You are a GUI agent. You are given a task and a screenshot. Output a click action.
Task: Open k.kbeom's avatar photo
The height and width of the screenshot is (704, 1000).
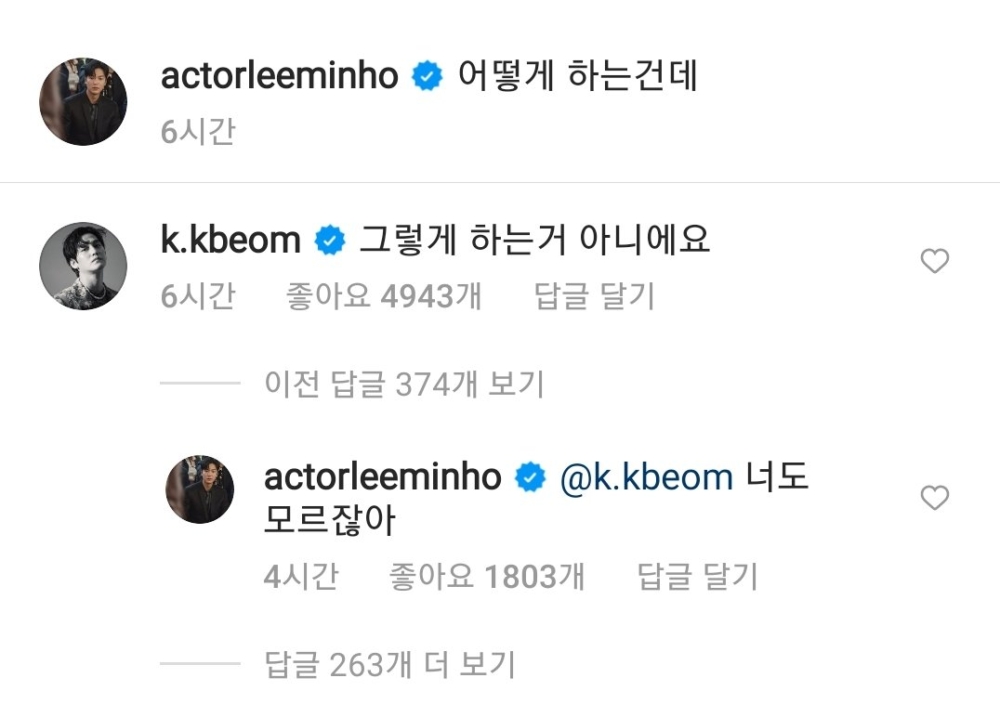[84, 266]
